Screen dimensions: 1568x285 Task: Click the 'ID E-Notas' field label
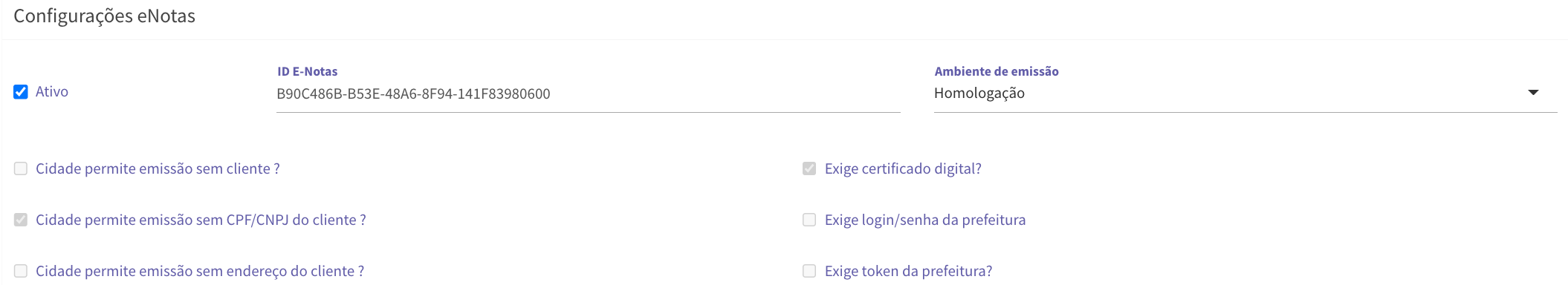(308, 71)
